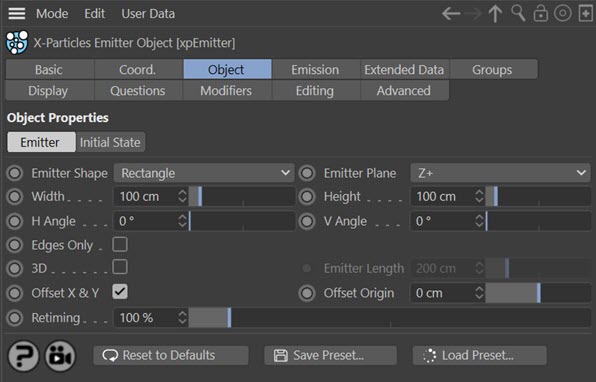Click Reset to Defaults button
This screenshot has height=382, width=596.
[x=171, y=356]
